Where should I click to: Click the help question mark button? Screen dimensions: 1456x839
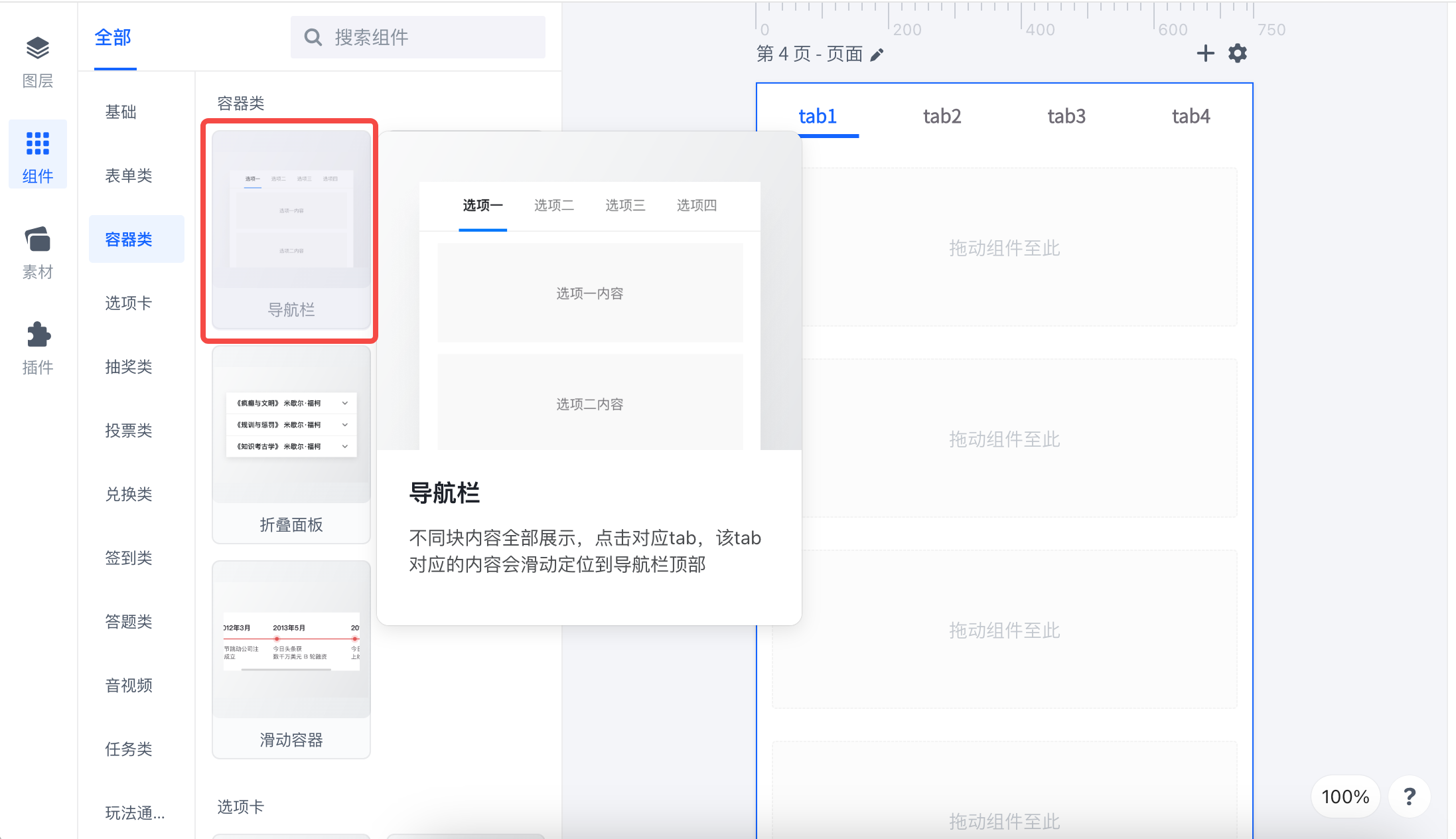pos(1410,796)
